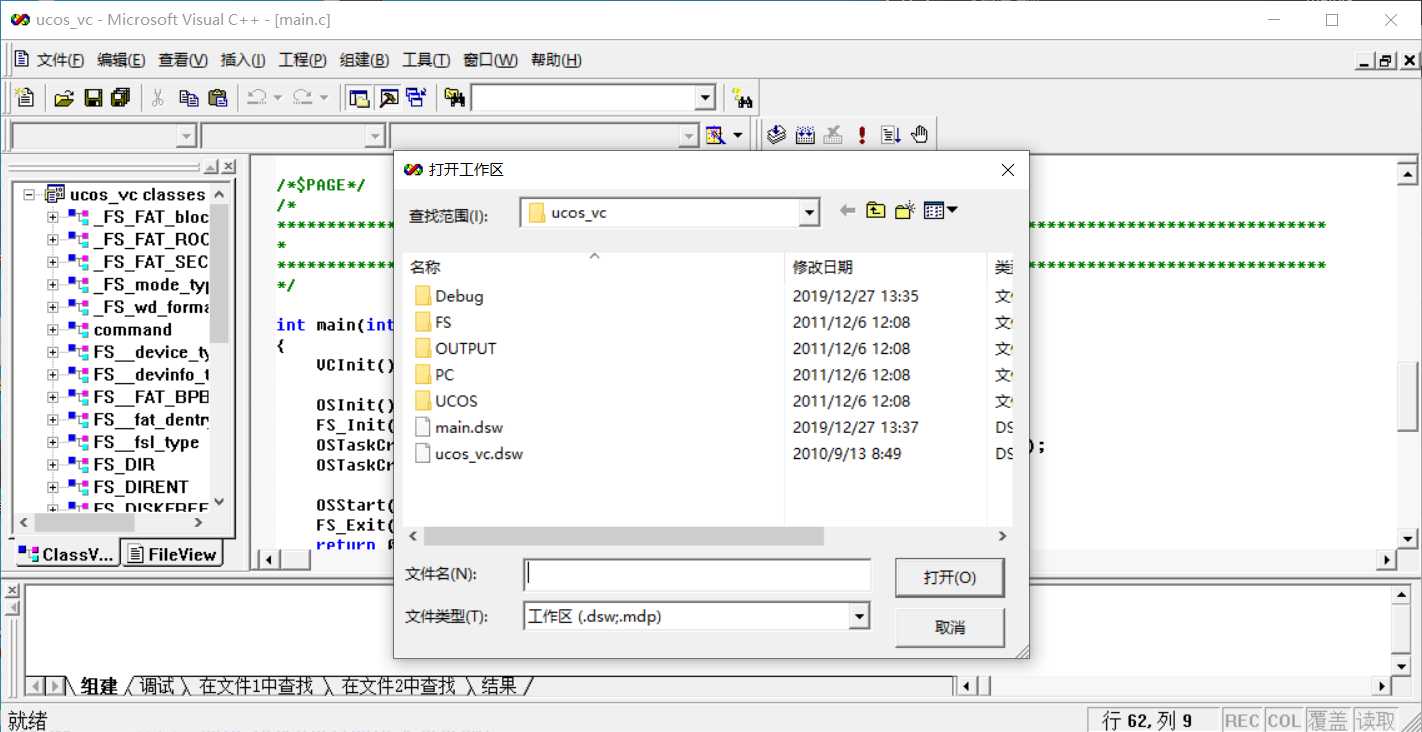The height and width of the screenshot is (732, 1422).
Task: Open the 帮助(H) menu
Action: [x=556, y=60]
